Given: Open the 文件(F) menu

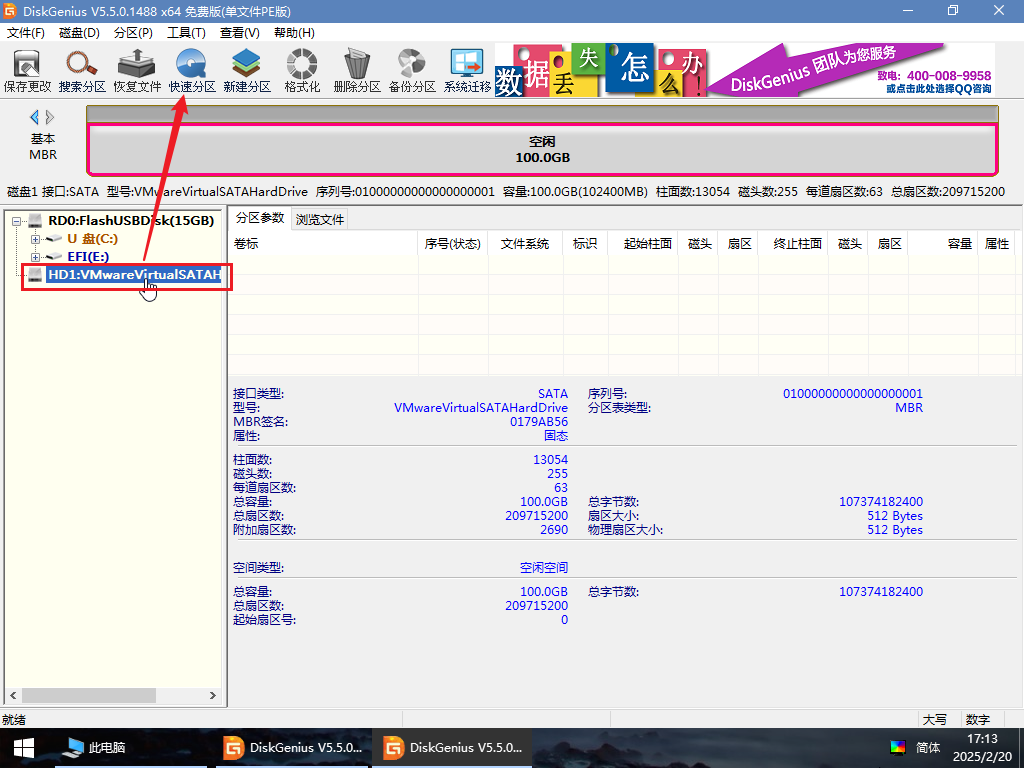Looking at the screenshot, I should point(26,33).
